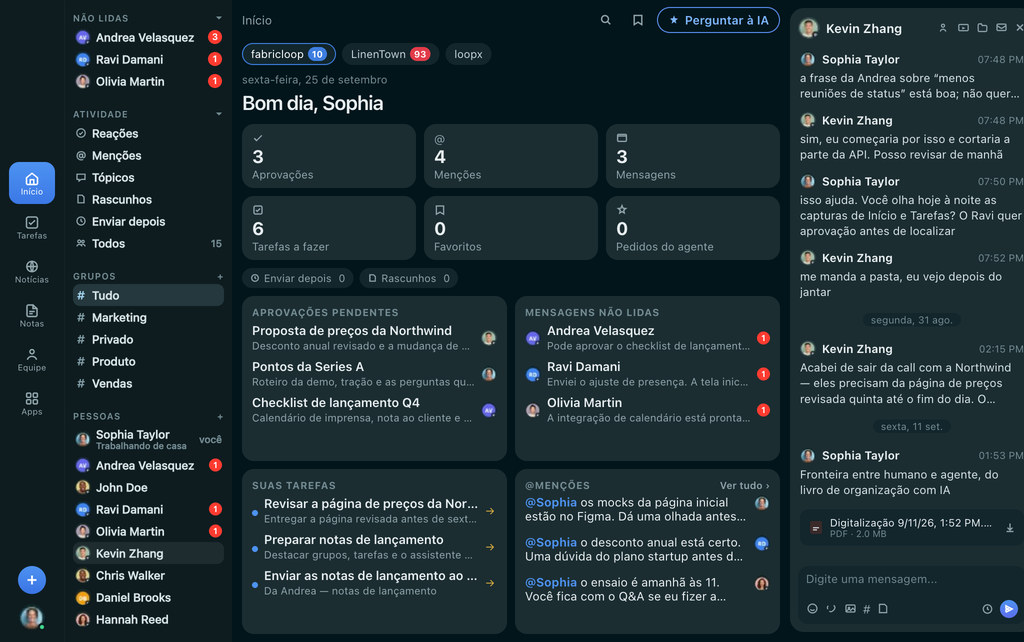Open Ver tudo link in Menções
The width and height of the screenshot is (1024, 642).
744,485
